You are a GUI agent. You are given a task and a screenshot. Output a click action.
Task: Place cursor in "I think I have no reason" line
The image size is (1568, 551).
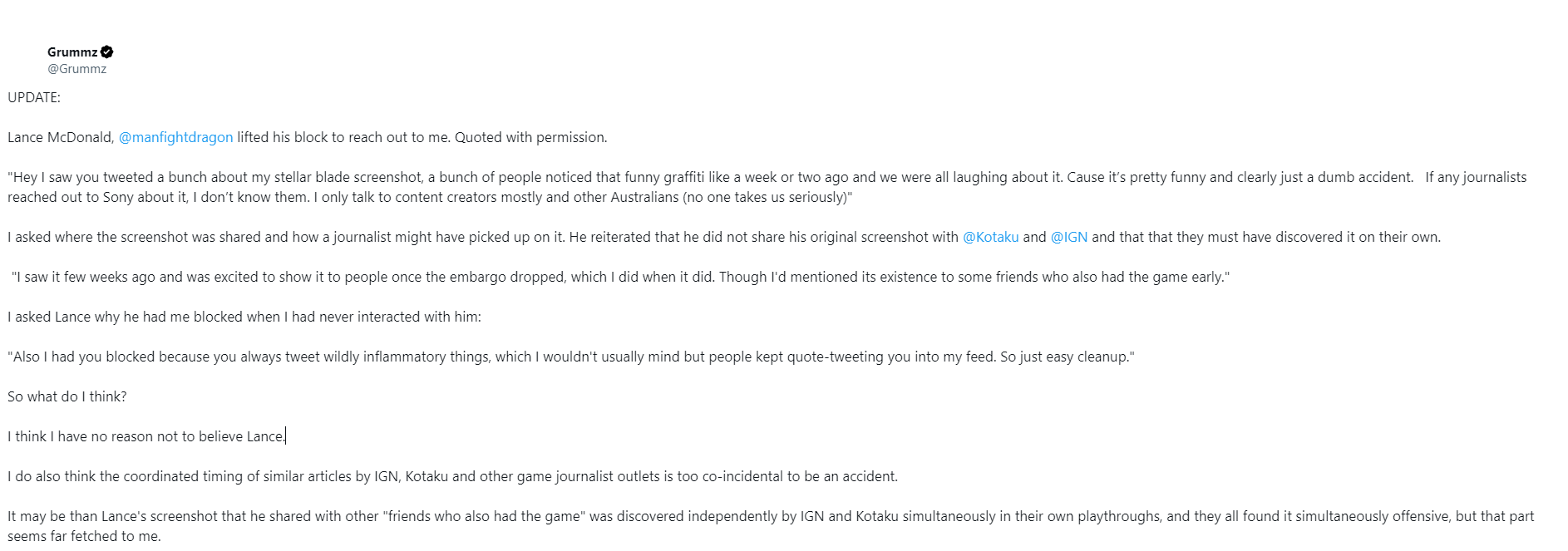coord(146,436)
